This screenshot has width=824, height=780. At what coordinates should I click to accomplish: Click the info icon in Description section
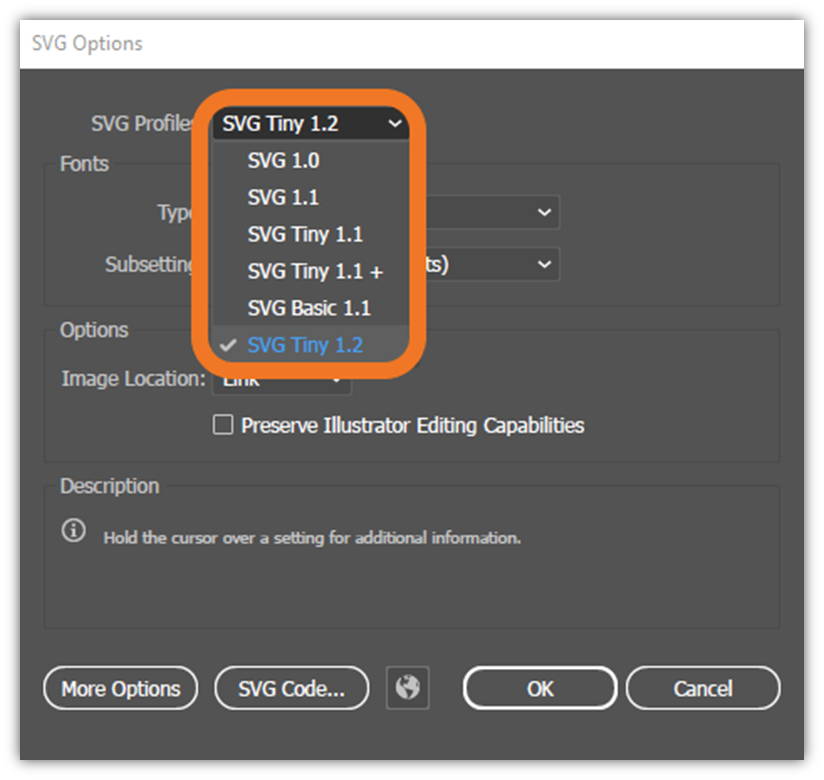[74, 530]
